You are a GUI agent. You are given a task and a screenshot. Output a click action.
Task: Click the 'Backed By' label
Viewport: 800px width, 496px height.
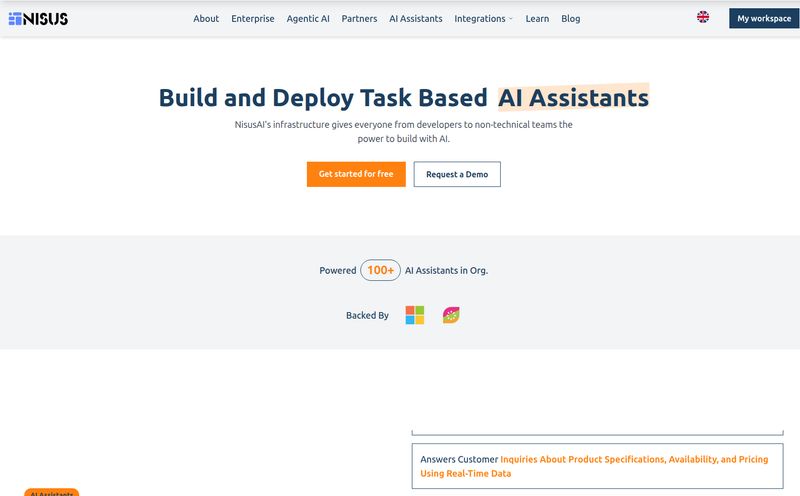point(367,315)
